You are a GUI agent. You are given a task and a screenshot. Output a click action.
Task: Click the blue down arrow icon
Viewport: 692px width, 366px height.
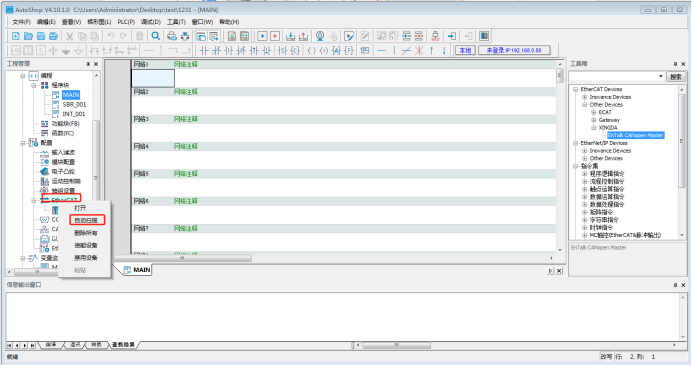tap(444, 51)
